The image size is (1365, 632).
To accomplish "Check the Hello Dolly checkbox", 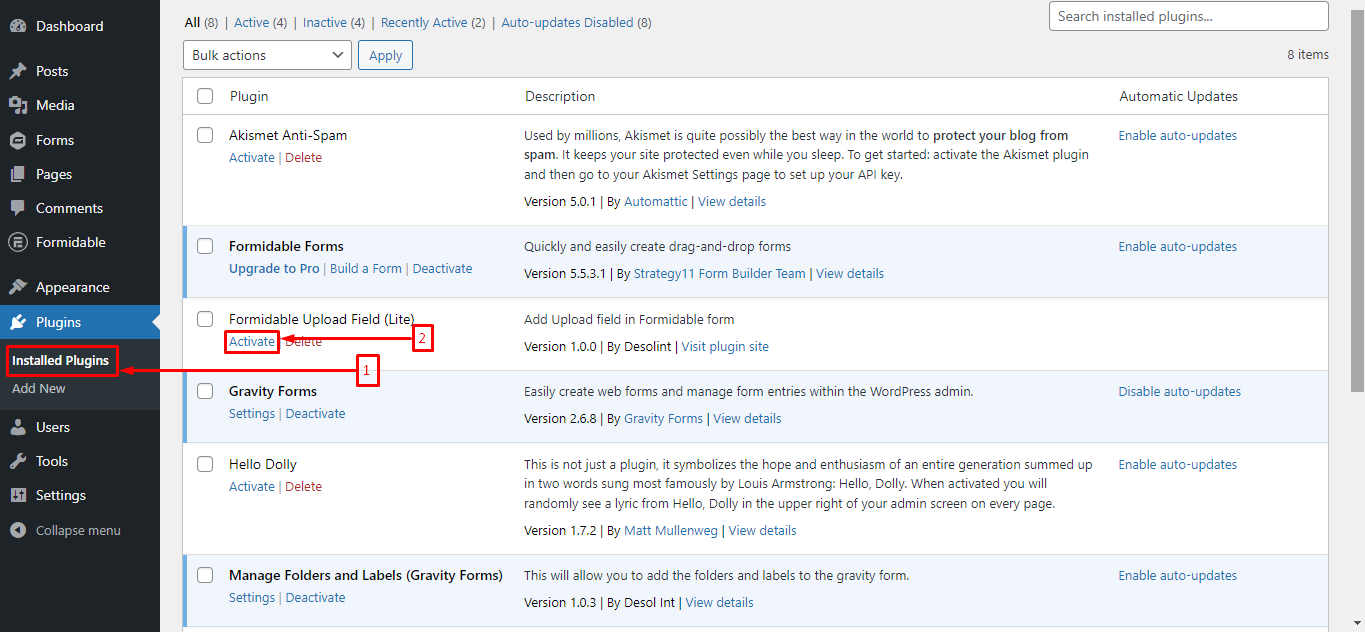I will [x=205, y=464].
